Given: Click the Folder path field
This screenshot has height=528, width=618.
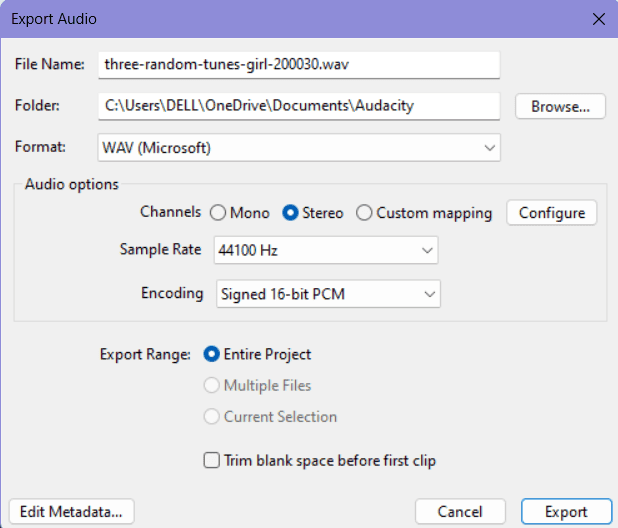Looking at the screenshot, I should (x=299, y=106).
